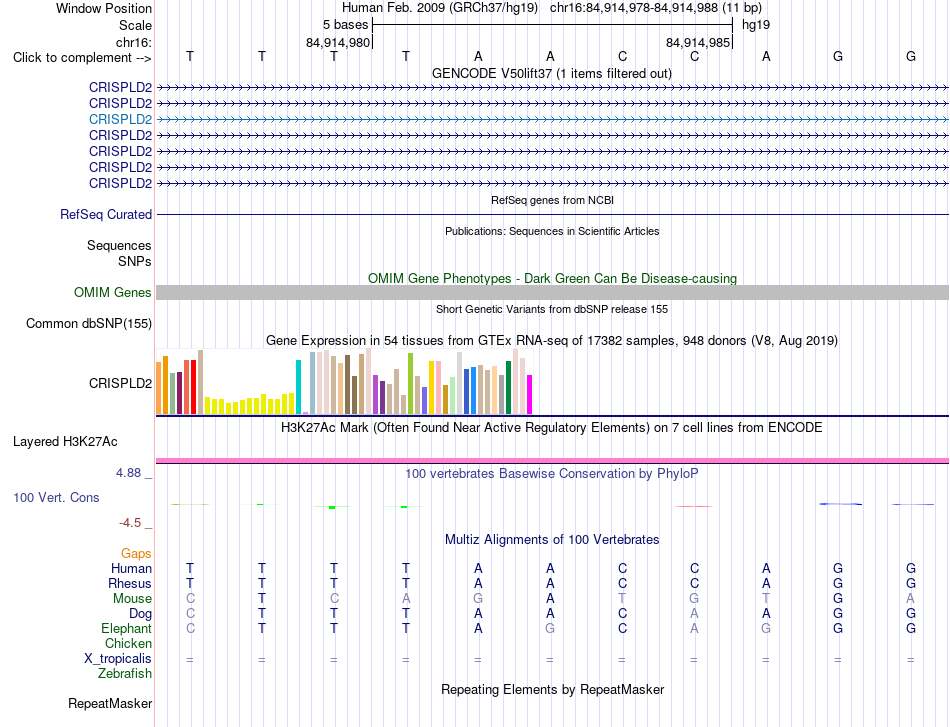
Task: Click 'RefSeq genes from NCBI' title
Action: (x=552, y=200)
